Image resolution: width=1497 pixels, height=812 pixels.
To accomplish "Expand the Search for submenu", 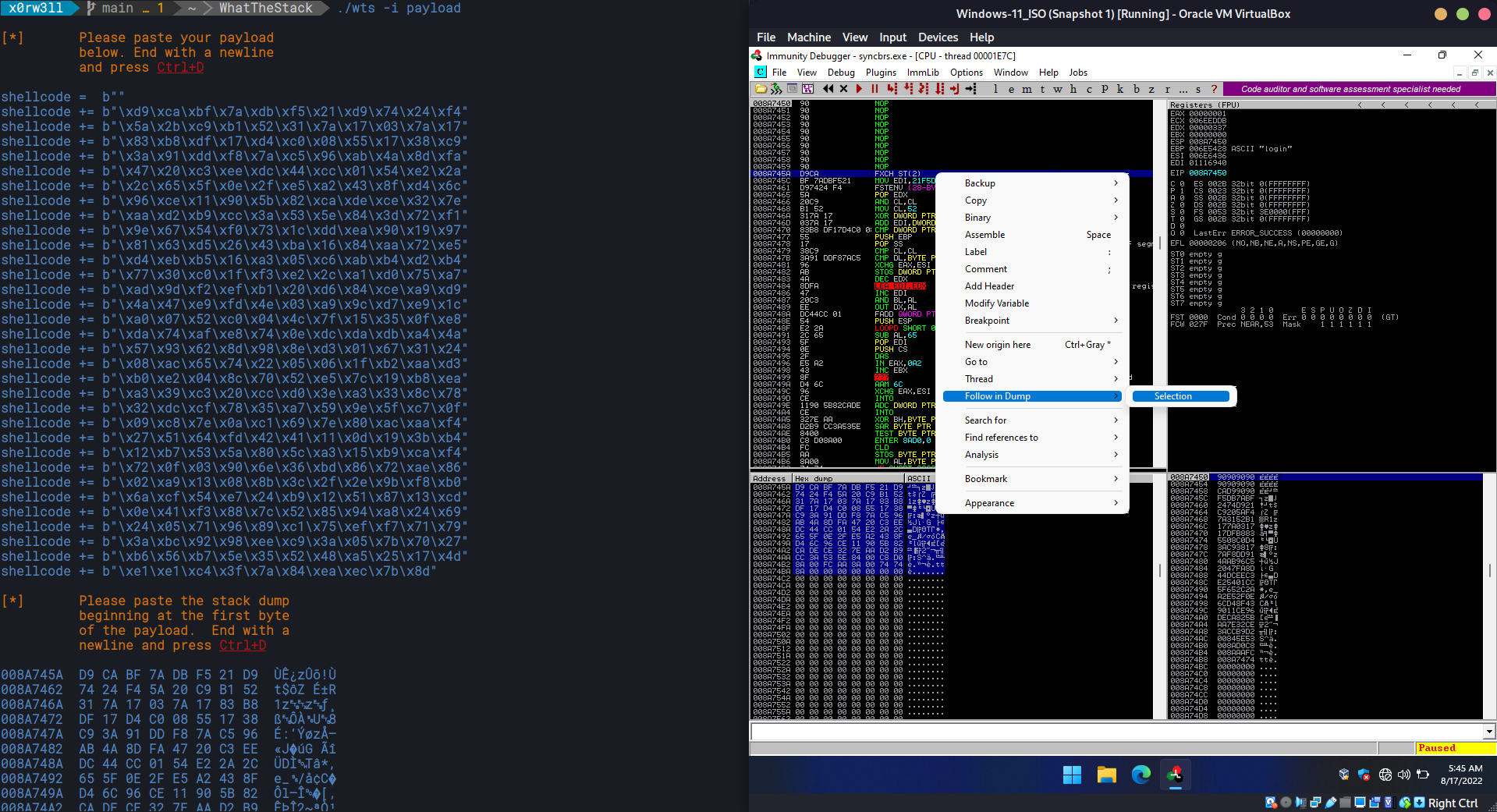I will click(x=1032, y=420).
